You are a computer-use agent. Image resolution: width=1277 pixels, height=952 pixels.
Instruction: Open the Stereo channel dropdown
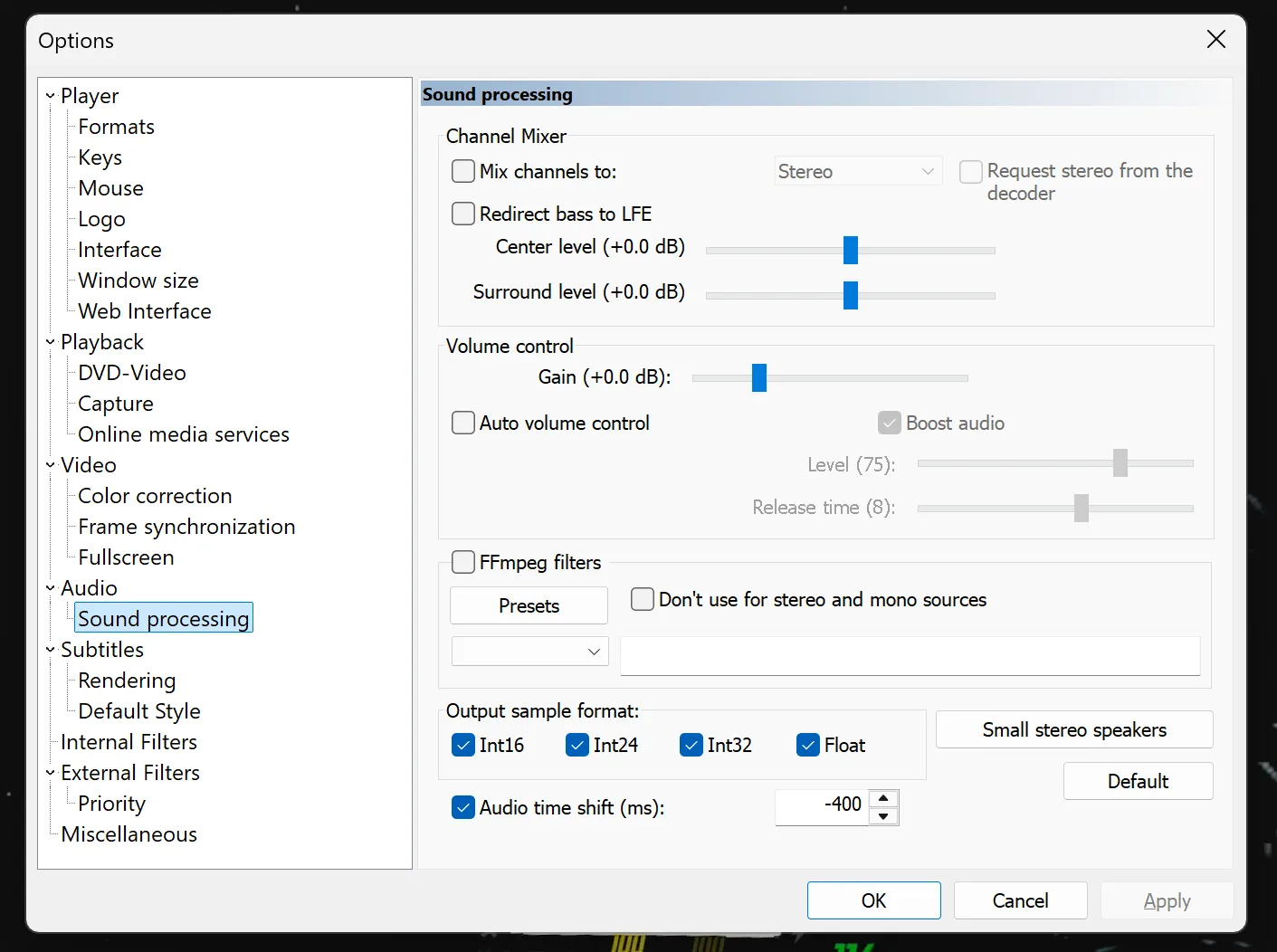[x=857, y=171]
